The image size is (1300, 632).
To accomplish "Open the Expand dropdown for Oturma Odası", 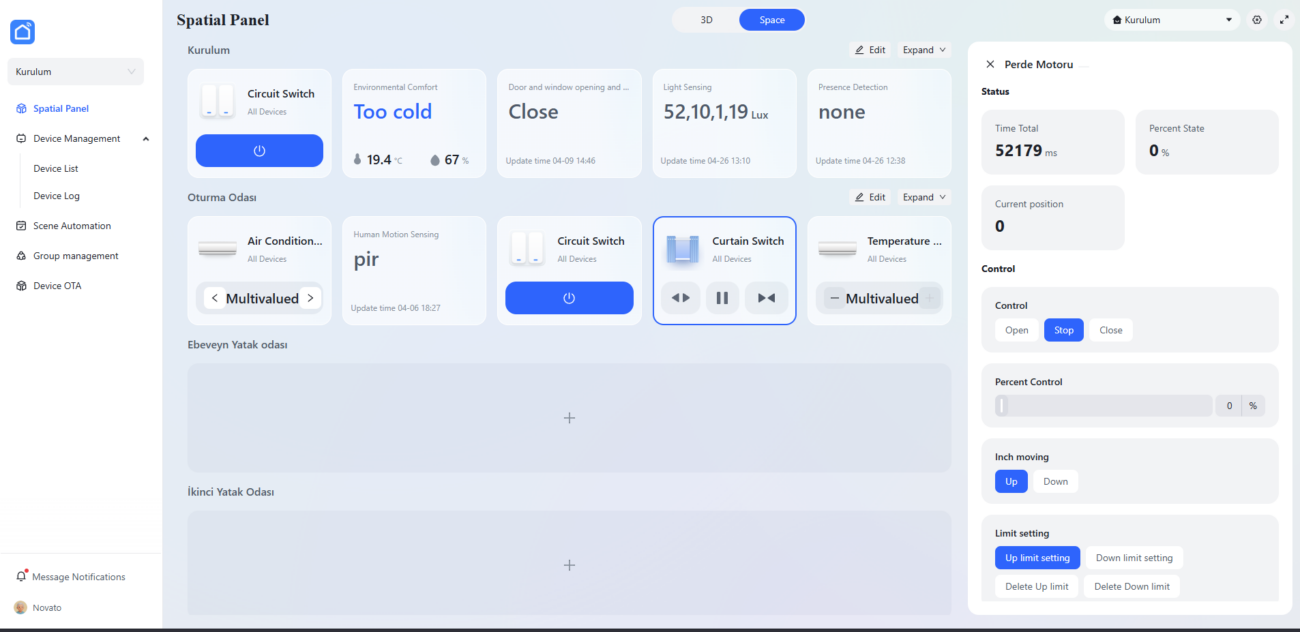I will coord(921,197).
